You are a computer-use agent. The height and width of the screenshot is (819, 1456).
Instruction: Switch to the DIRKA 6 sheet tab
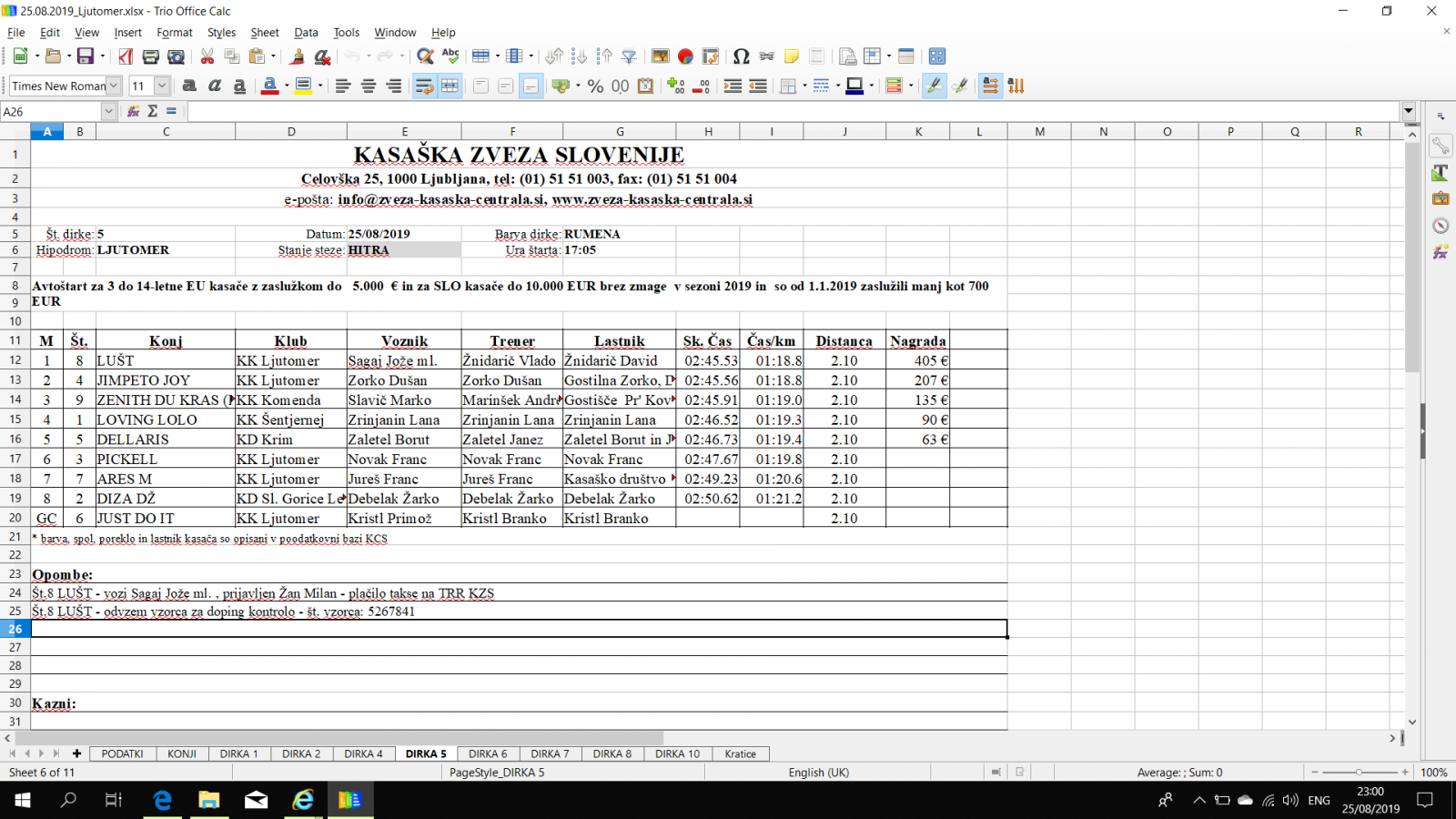(x=488, y=753)
